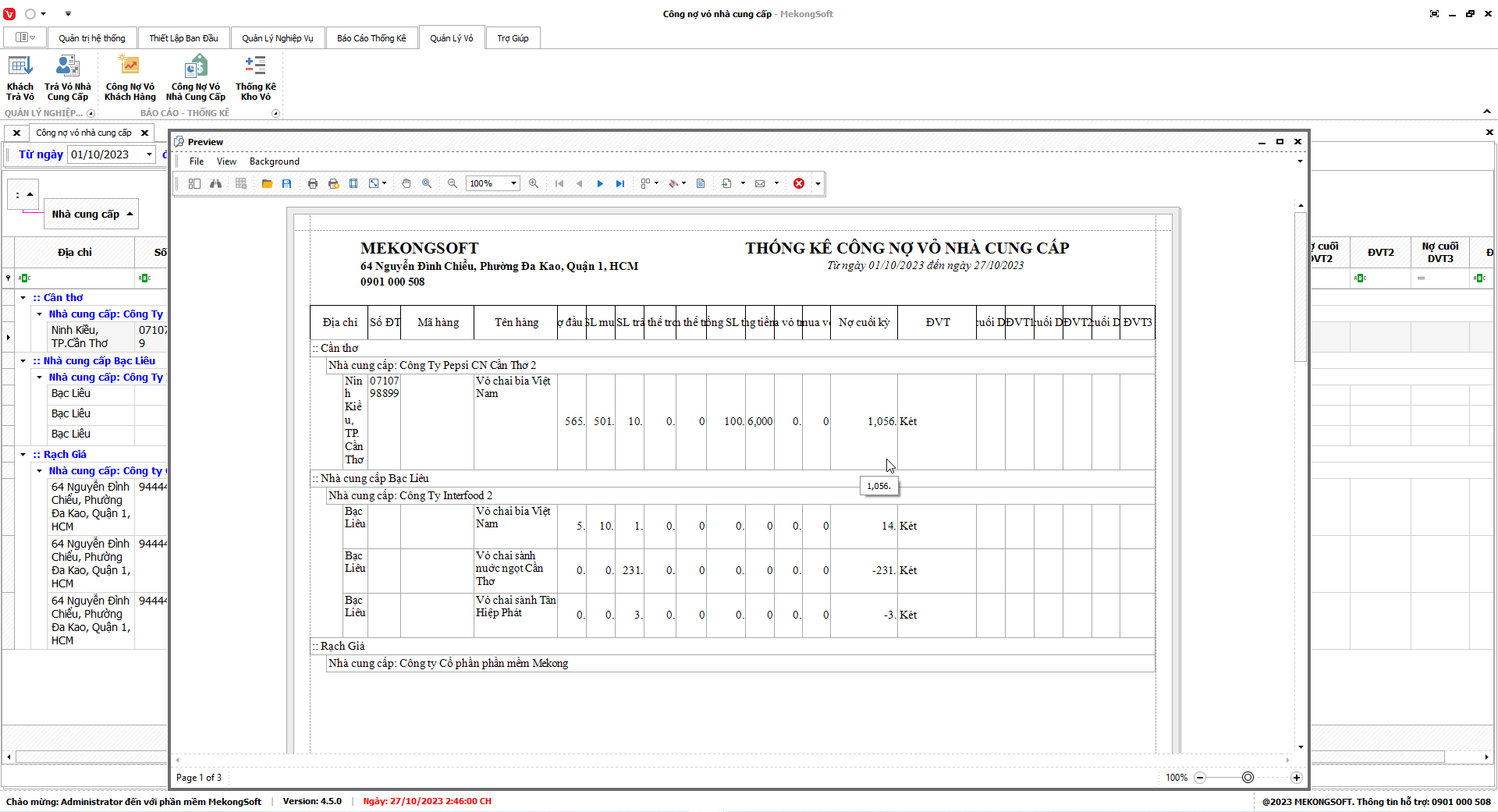Open the e-mail format dropdown arrow
Screen dimensions: 1498x812
click(776, 183)
